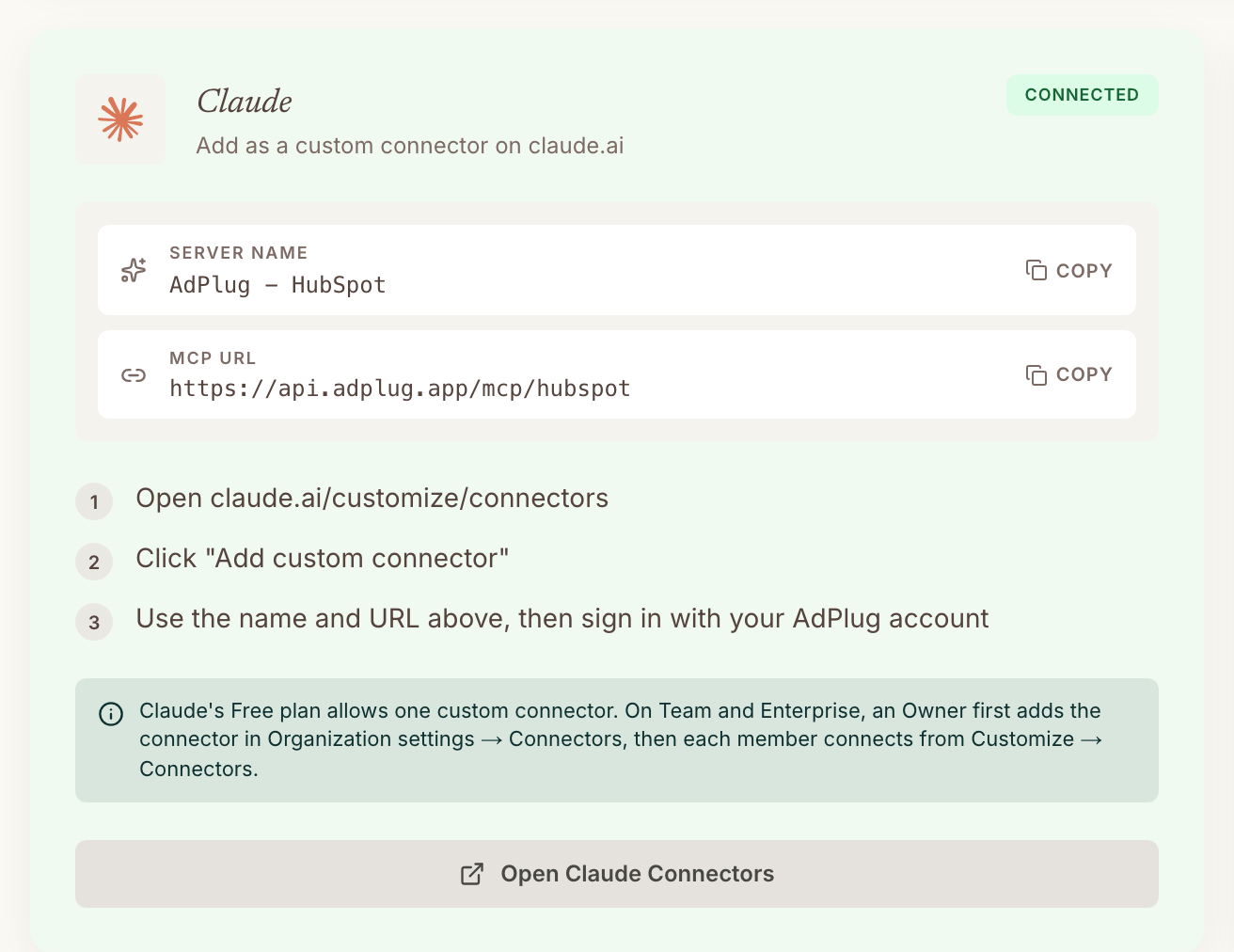Click the step "Open claude.ai/customize/connectors"
Viewport: 1234px width, 952px height.
[x=372, y=499]
